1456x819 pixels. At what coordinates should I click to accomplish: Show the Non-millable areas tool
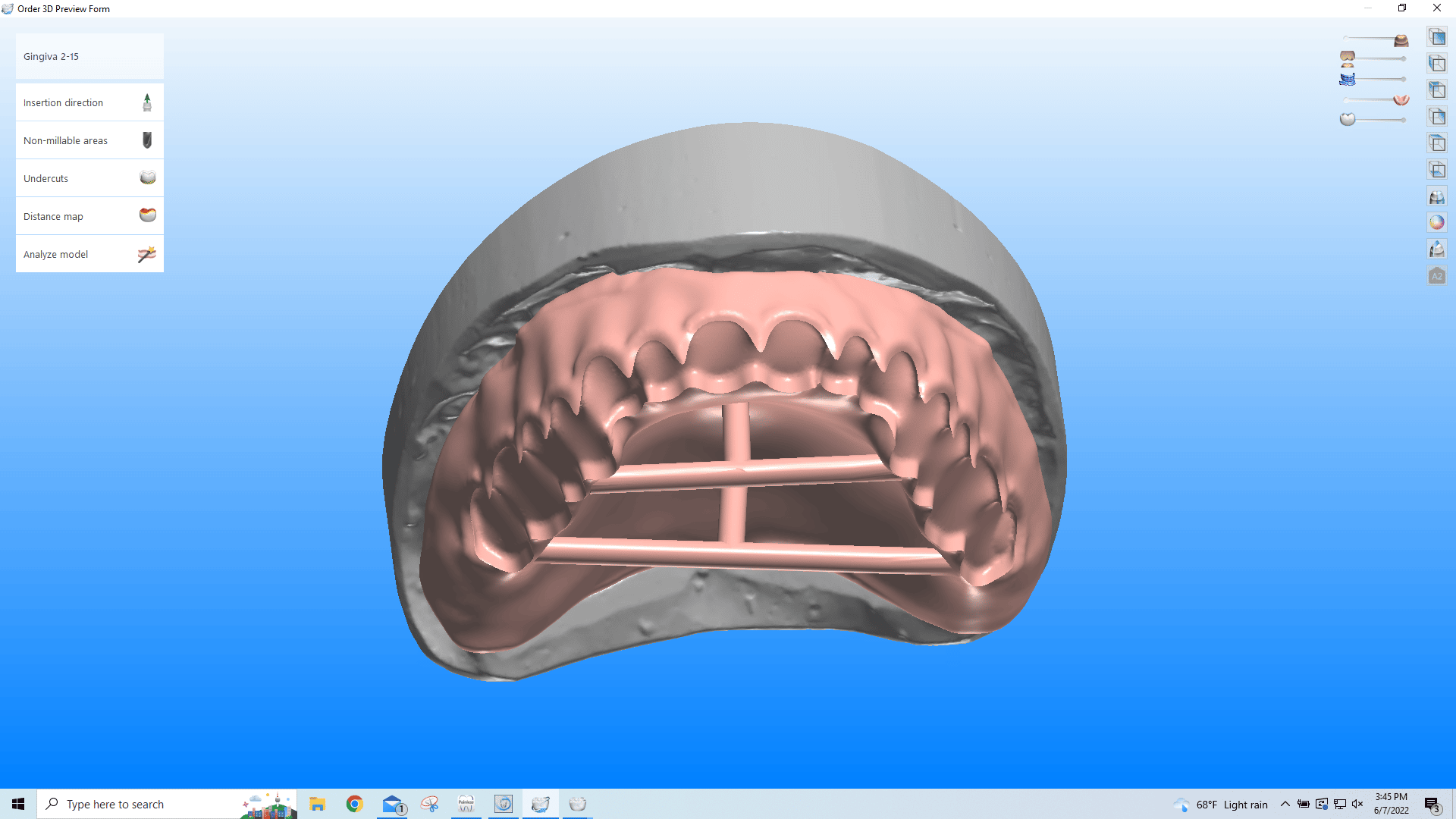[89, 140]
